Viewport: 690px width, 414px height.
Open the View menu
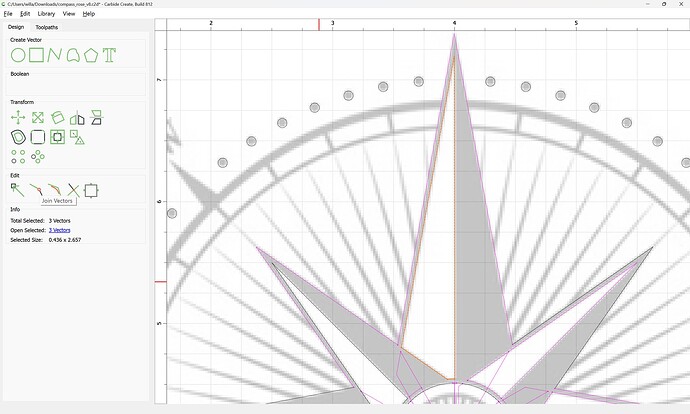[69, 14]
